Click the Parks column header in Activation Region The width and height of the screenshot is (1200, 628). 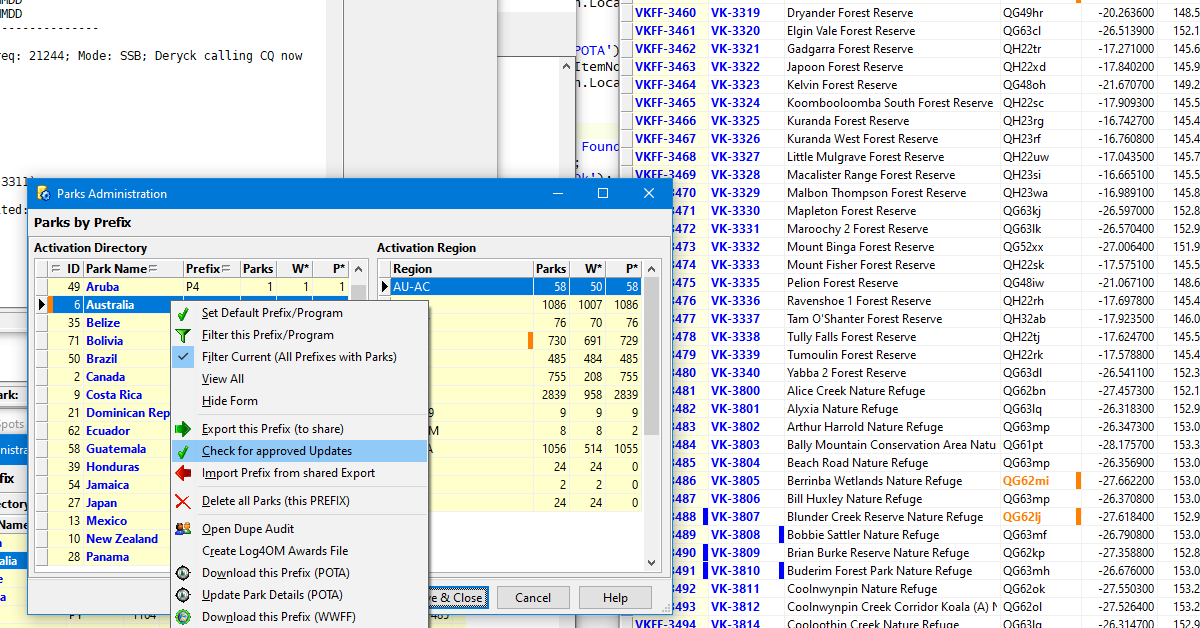(x=552, y=269)
